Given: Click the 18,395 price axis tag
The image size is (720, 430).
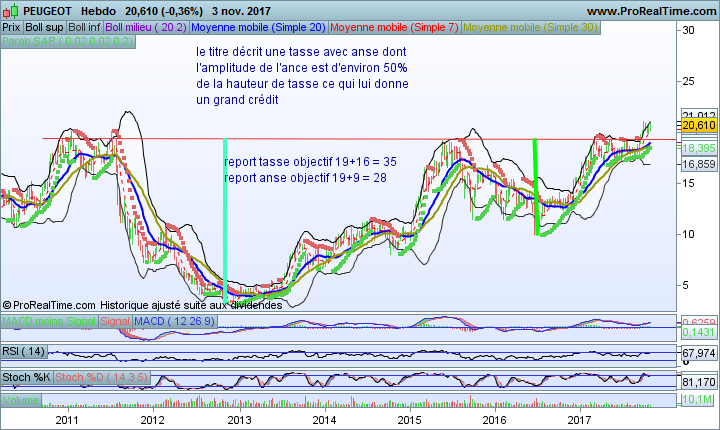Looking at the screenshot, I should click(x=699, y=148).
